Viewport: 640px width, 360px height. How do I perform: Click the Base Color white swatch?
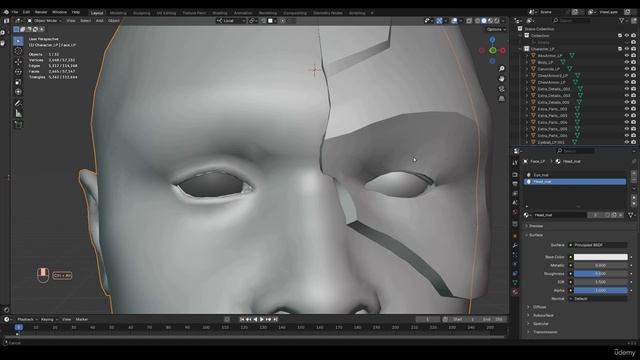[600, 257]
